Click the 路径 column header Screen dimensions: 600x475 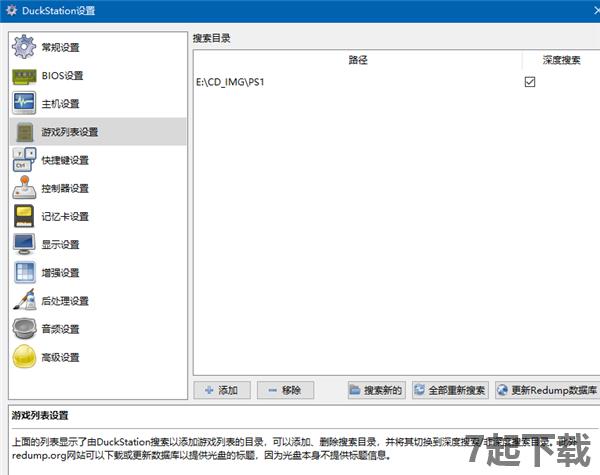tap(358, 60)
